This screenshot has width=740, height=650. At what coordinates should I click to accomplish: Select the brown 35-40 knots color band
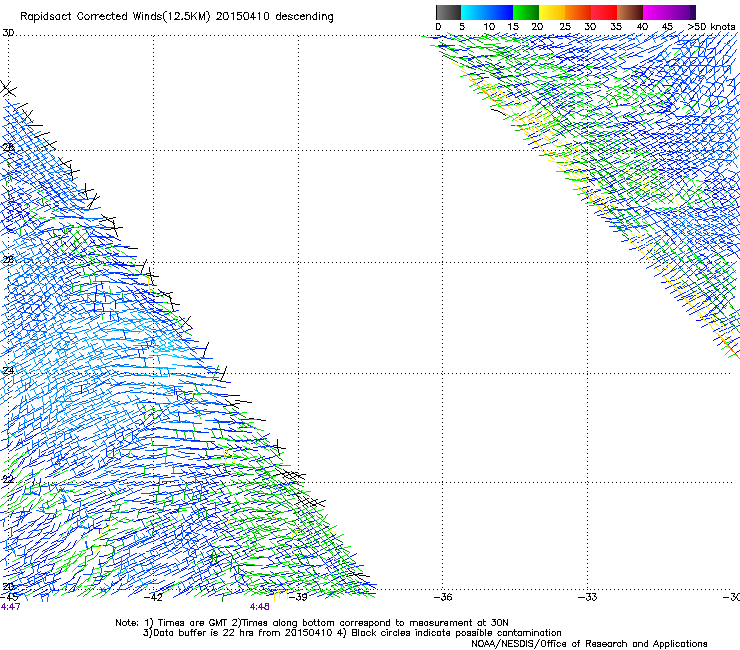coord(630,12)
